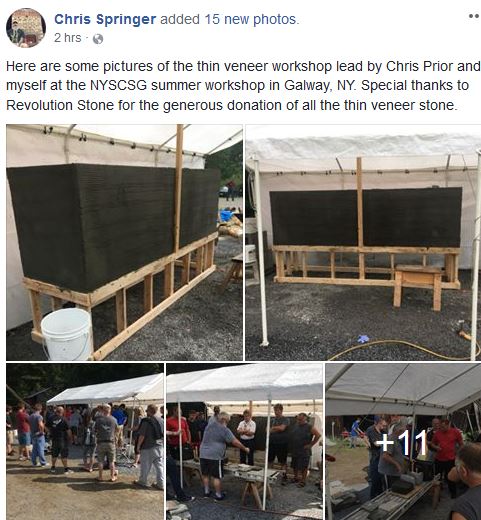The image size is (481, 520).
Task: Click the wooden stool in the second photo
Action: [418, 287]
